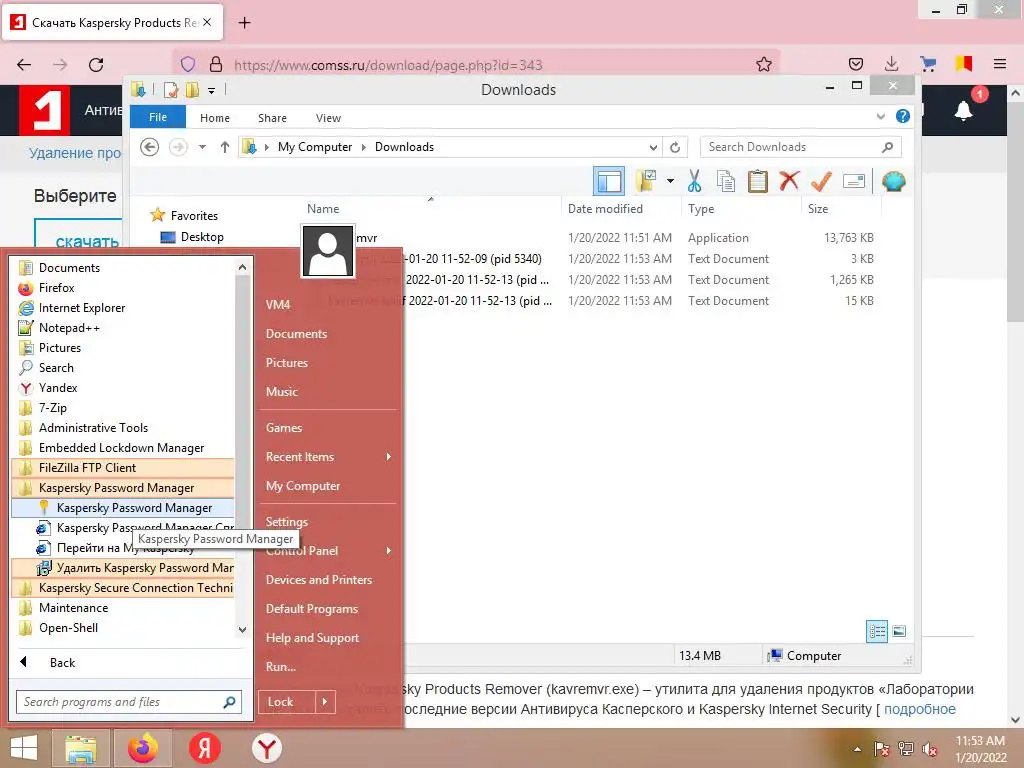
Task: Click the Paste clipboard icon in Explorer toolbar
Action: tap(758, 181)
